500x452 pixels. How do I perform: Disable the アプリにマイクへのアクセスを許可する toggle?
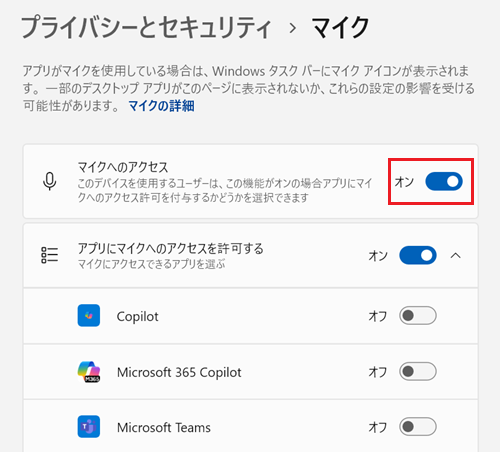pyautogui.click(x=418, y=255)
